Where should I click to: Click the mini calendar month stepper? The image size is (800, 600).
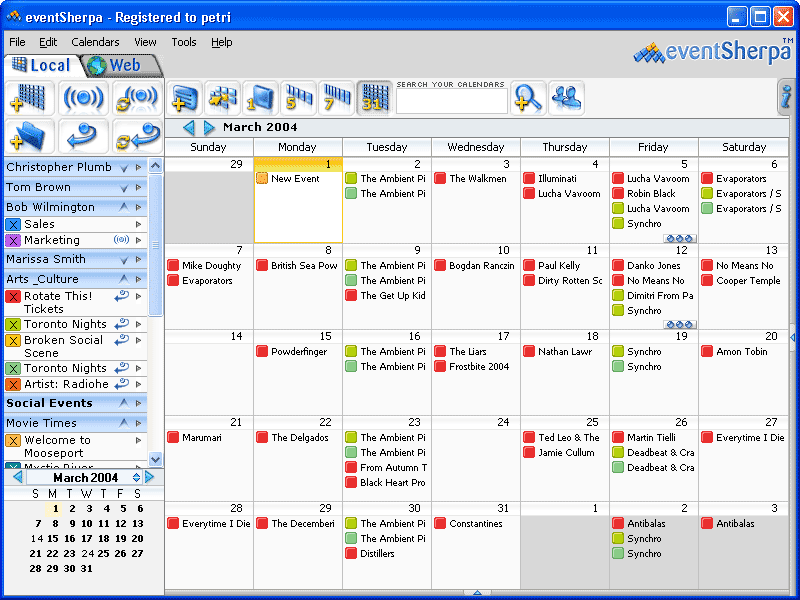click(x=136, y=477)
